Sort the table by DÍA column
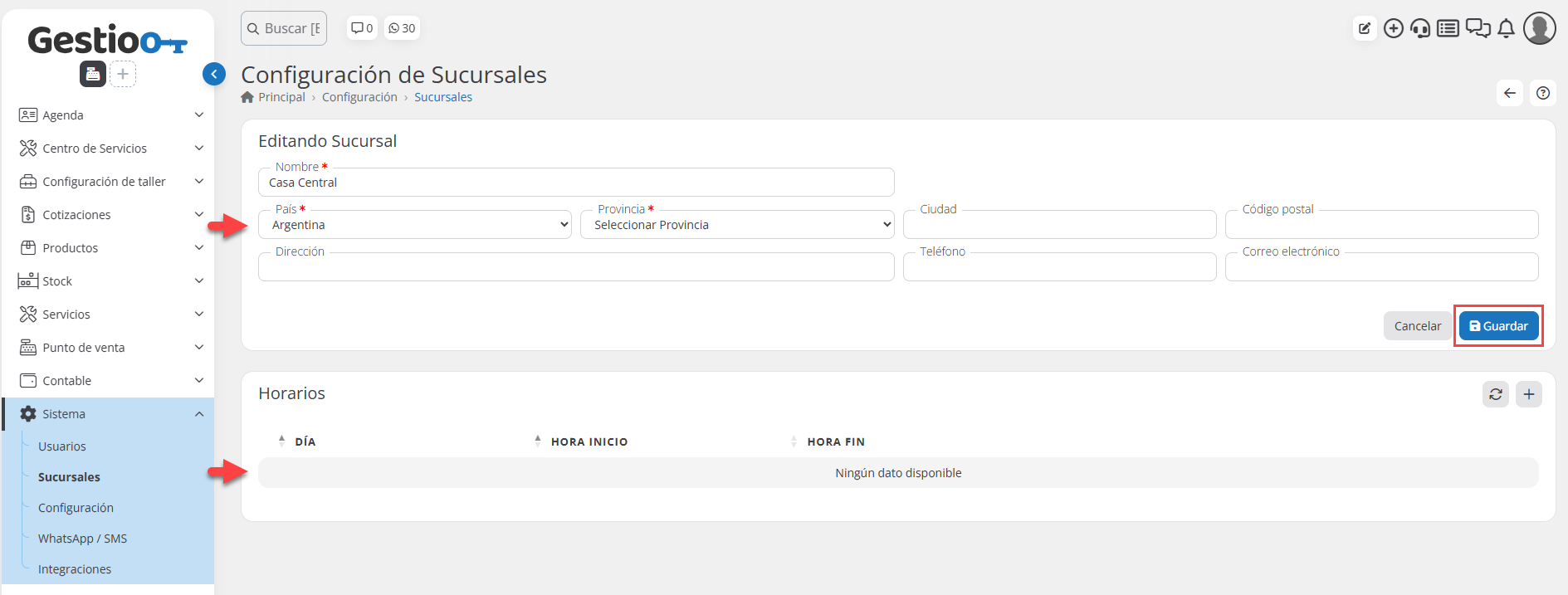This screenshot has width=1568, height=595. (305, 441)
